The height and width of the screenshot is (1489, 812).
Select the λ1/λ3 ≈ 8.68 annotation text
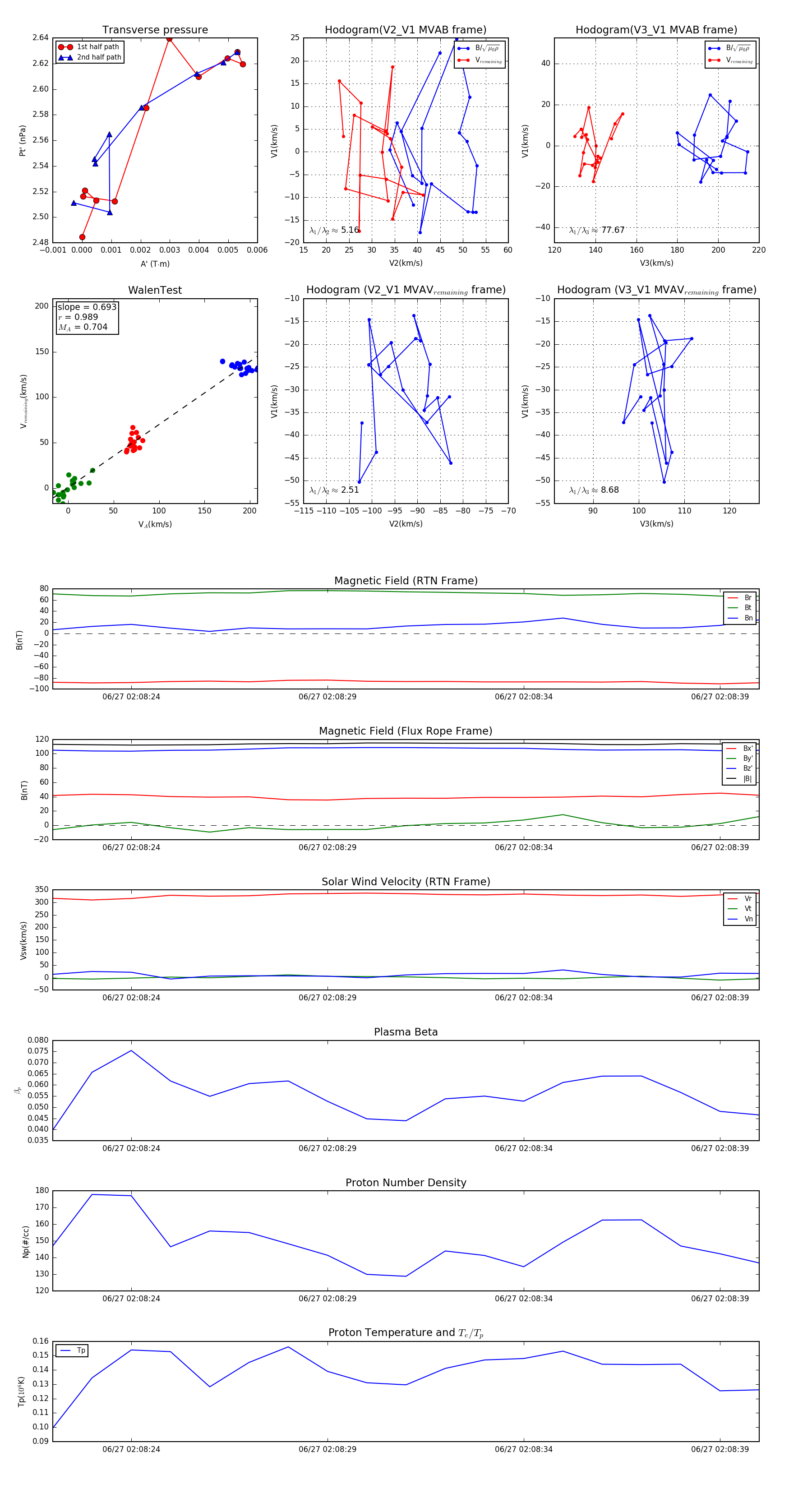pyautogui.click(x=594, y=490)
